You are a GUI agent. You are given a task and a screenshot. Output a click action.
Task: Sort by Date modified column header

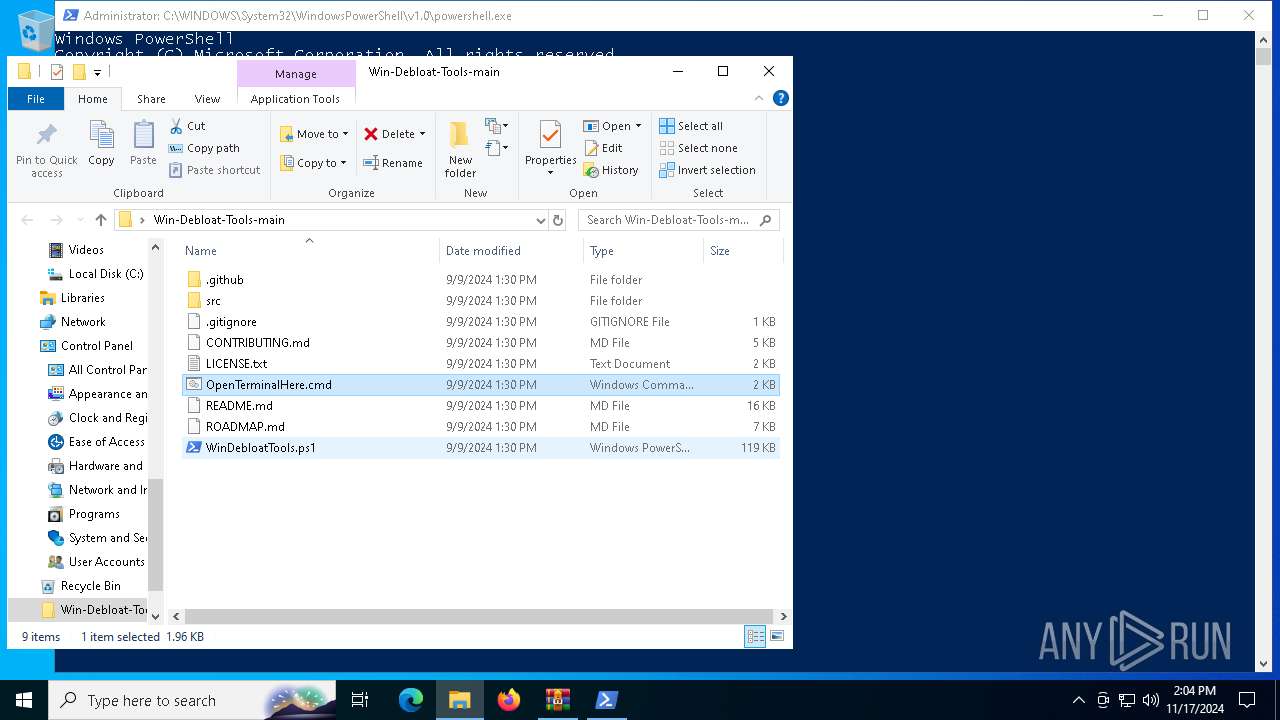[511, 251]
